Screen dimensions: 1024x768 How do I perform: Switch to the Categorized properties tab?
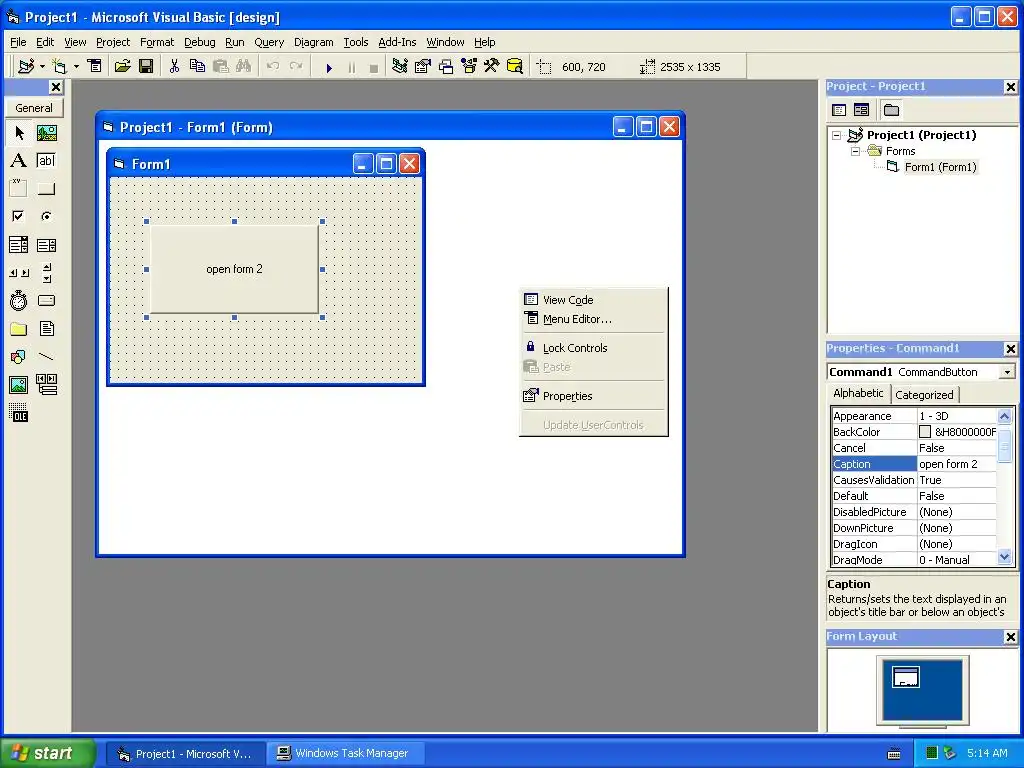click(924, 394)
